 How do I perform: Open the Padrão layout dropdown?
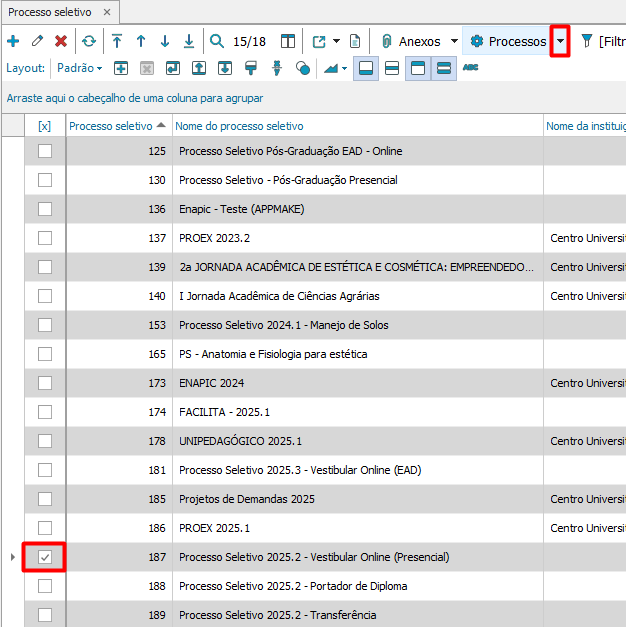[x=80, y=68]
